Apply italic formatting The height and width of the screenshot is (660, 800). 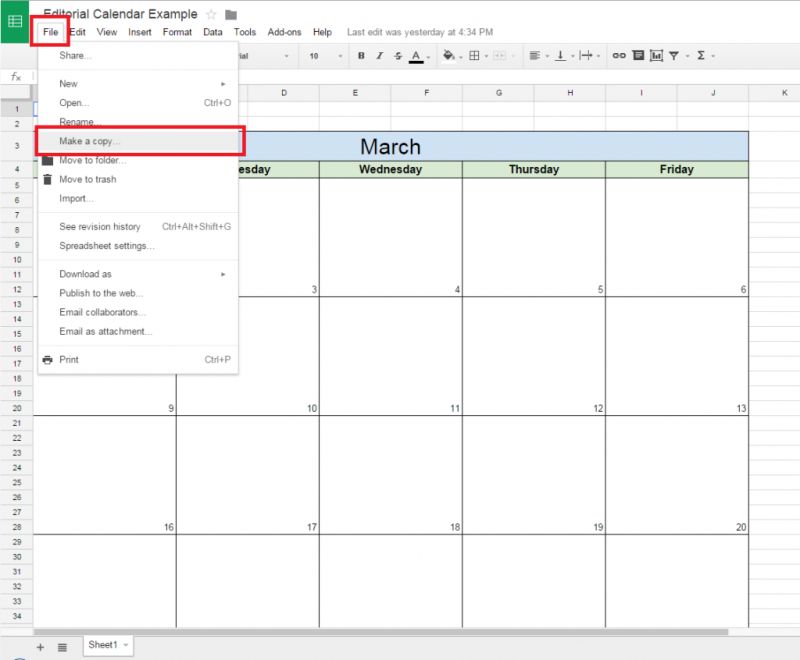tap(379, 56)
